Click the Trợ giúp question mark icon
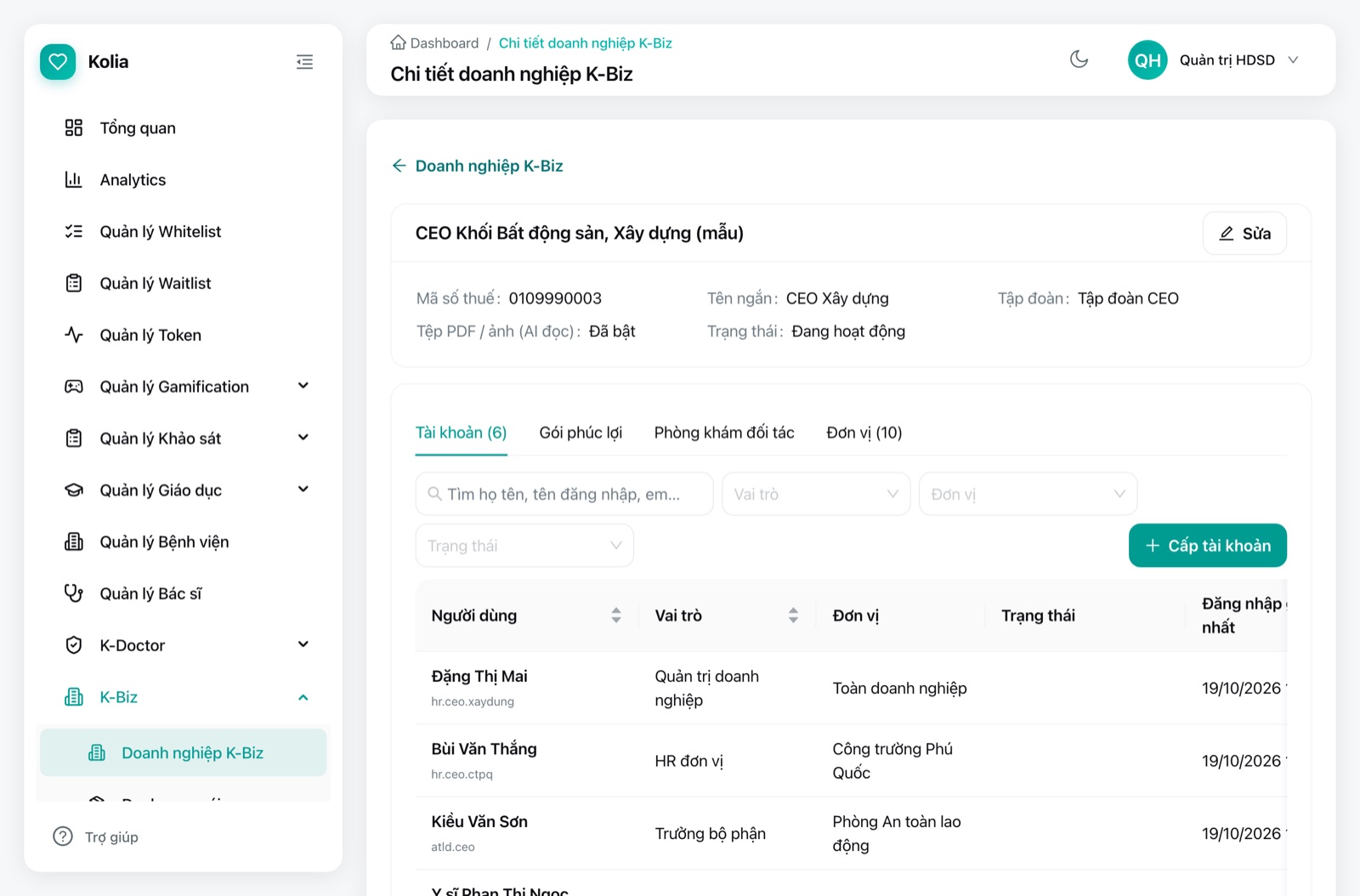1360x896 pixels. pyautogui.click(x=63, y=836)
